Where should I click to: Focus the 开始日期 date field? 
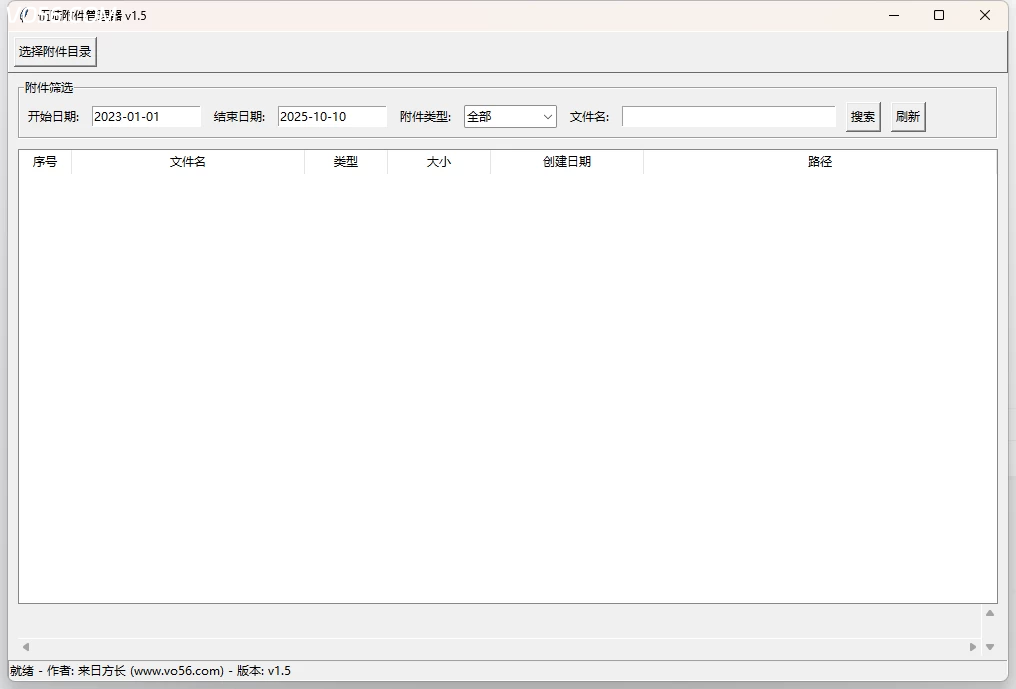(146, 117)
